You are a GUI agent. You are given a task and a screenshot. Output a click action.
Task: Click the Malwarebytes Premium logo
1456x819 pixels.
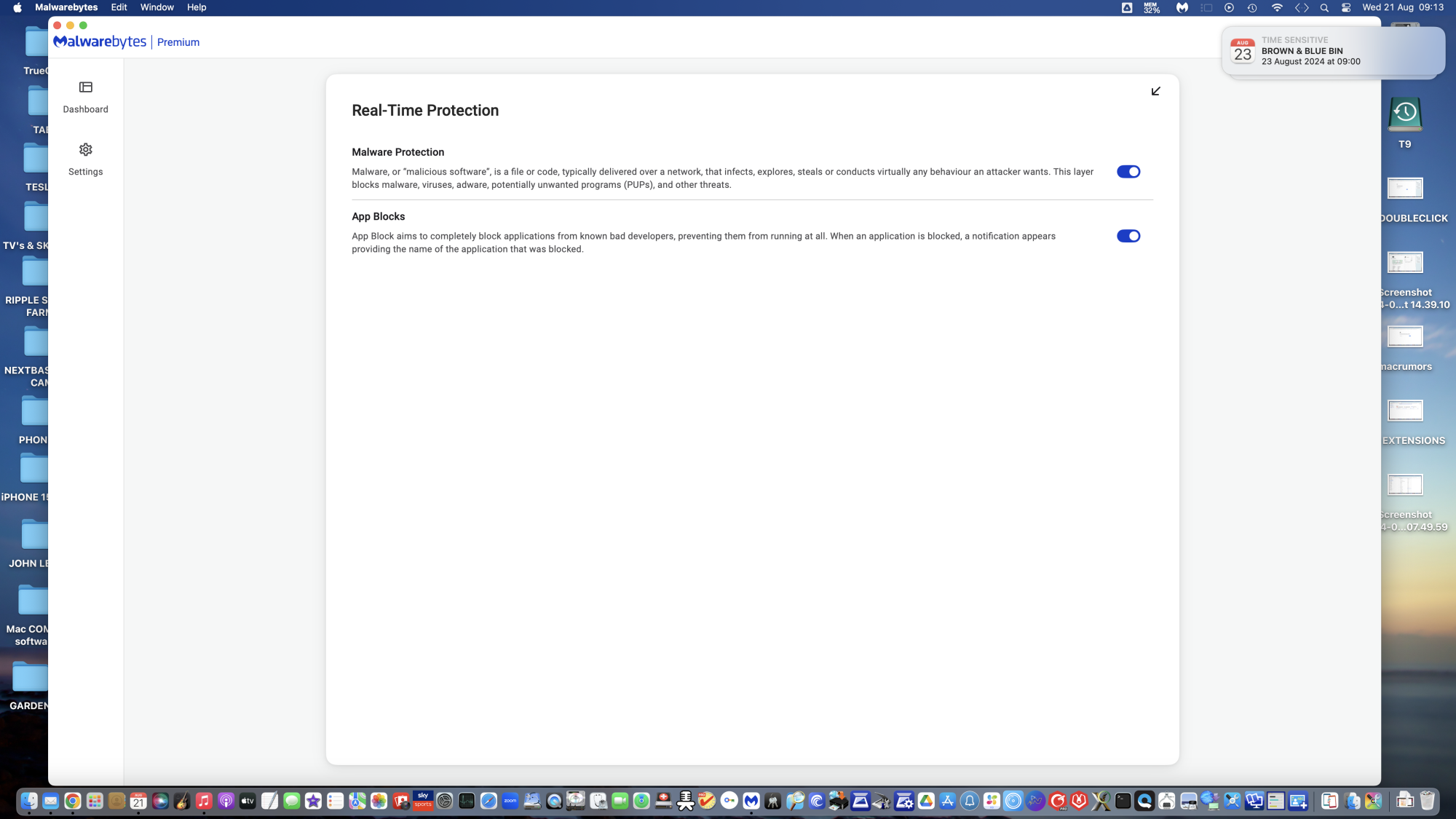(x=126, y=42)
